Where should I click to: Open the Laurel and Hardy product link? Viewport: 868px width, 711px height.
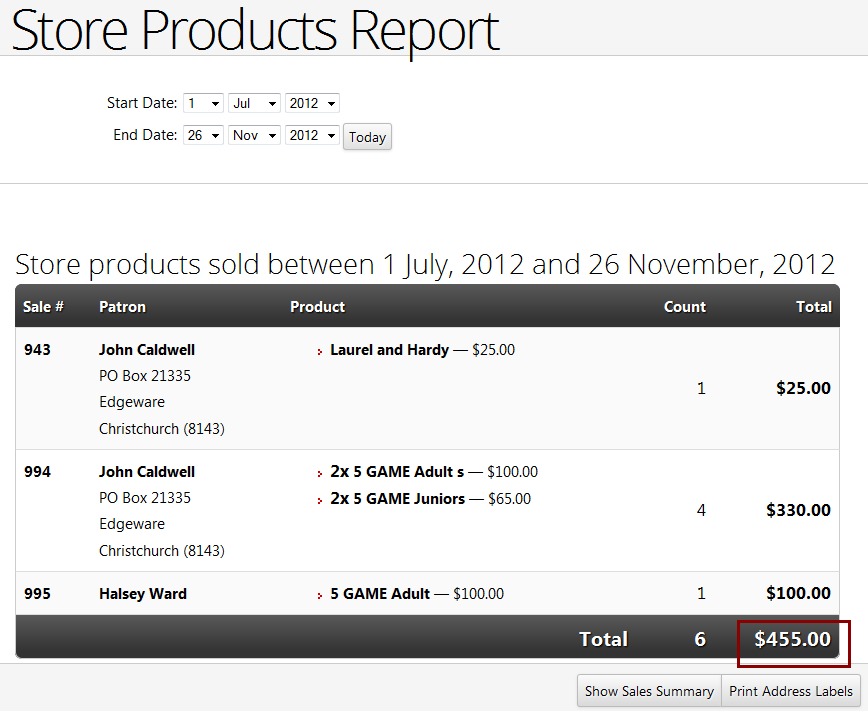[389, 350]
